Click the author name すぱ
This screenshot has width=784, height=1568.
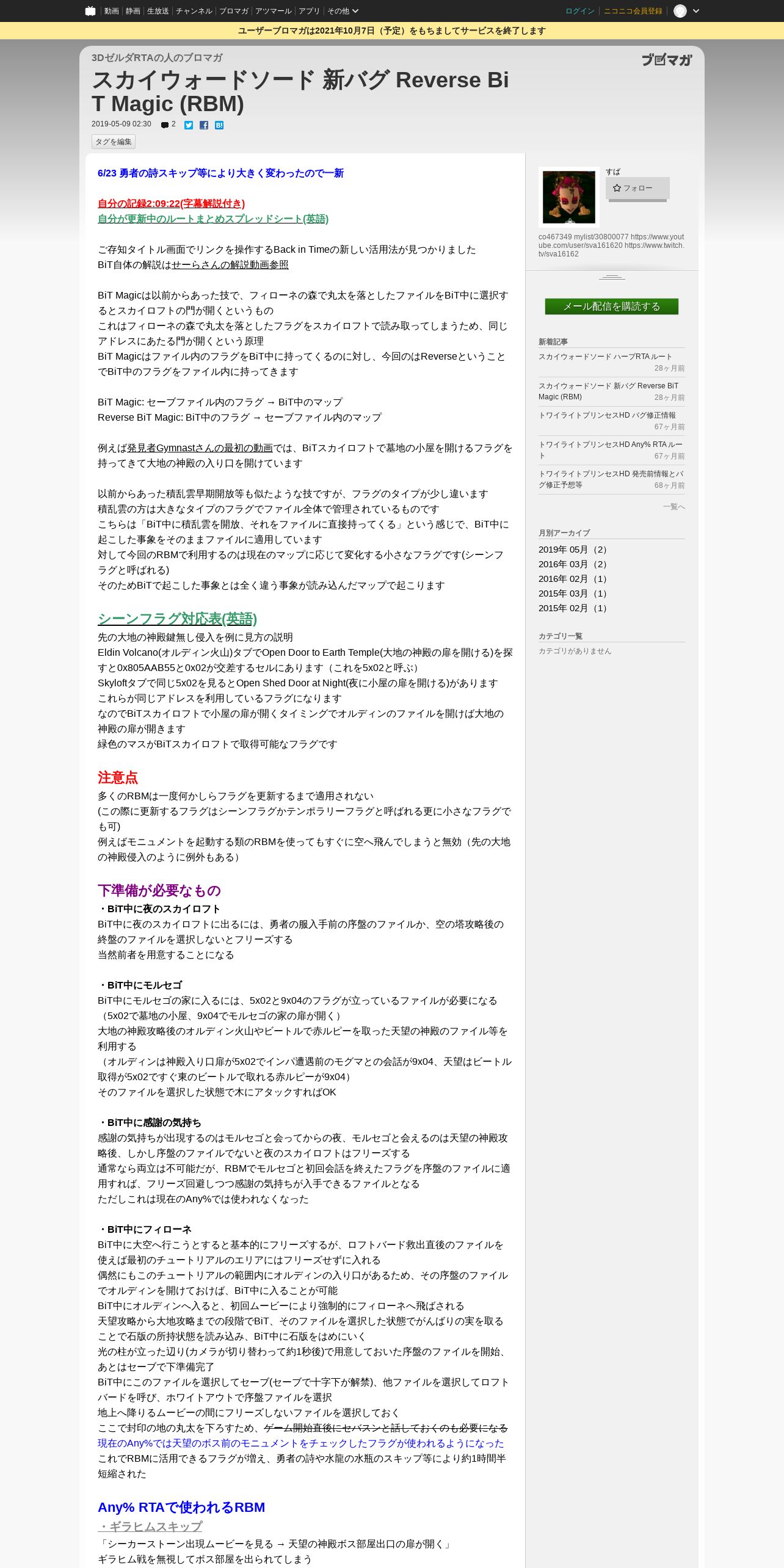[613, 172]
